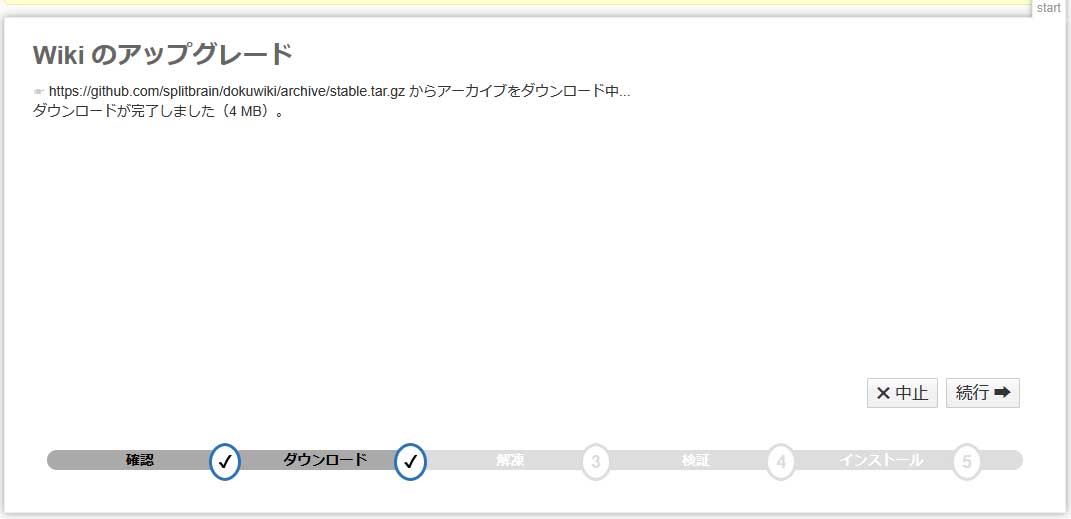The width and height of the screenshot is (1071, 519).
Task: Click the ダウンロード progress step label
Action: [x=325, y=460]
